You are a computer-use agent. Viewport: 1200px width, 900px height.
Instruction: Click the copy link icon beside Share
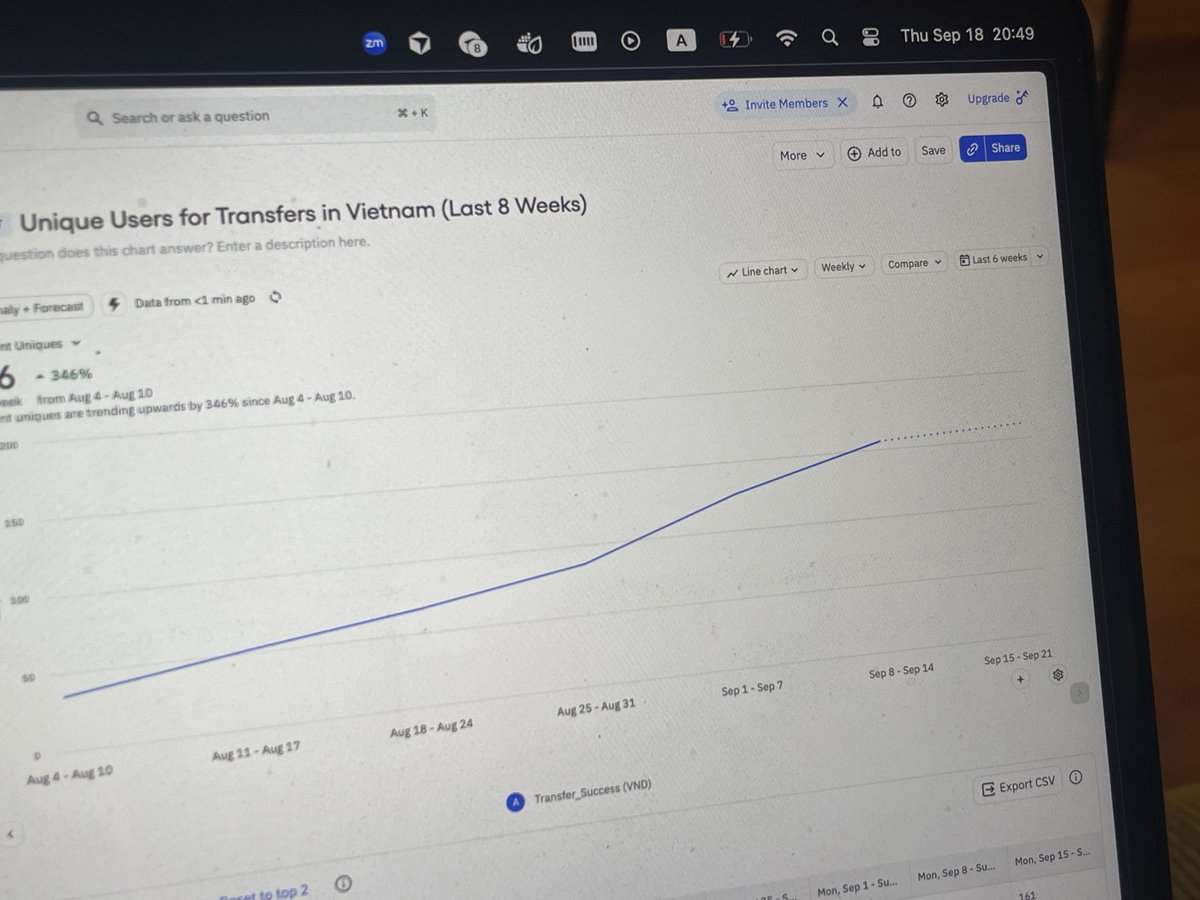[971, 149]
